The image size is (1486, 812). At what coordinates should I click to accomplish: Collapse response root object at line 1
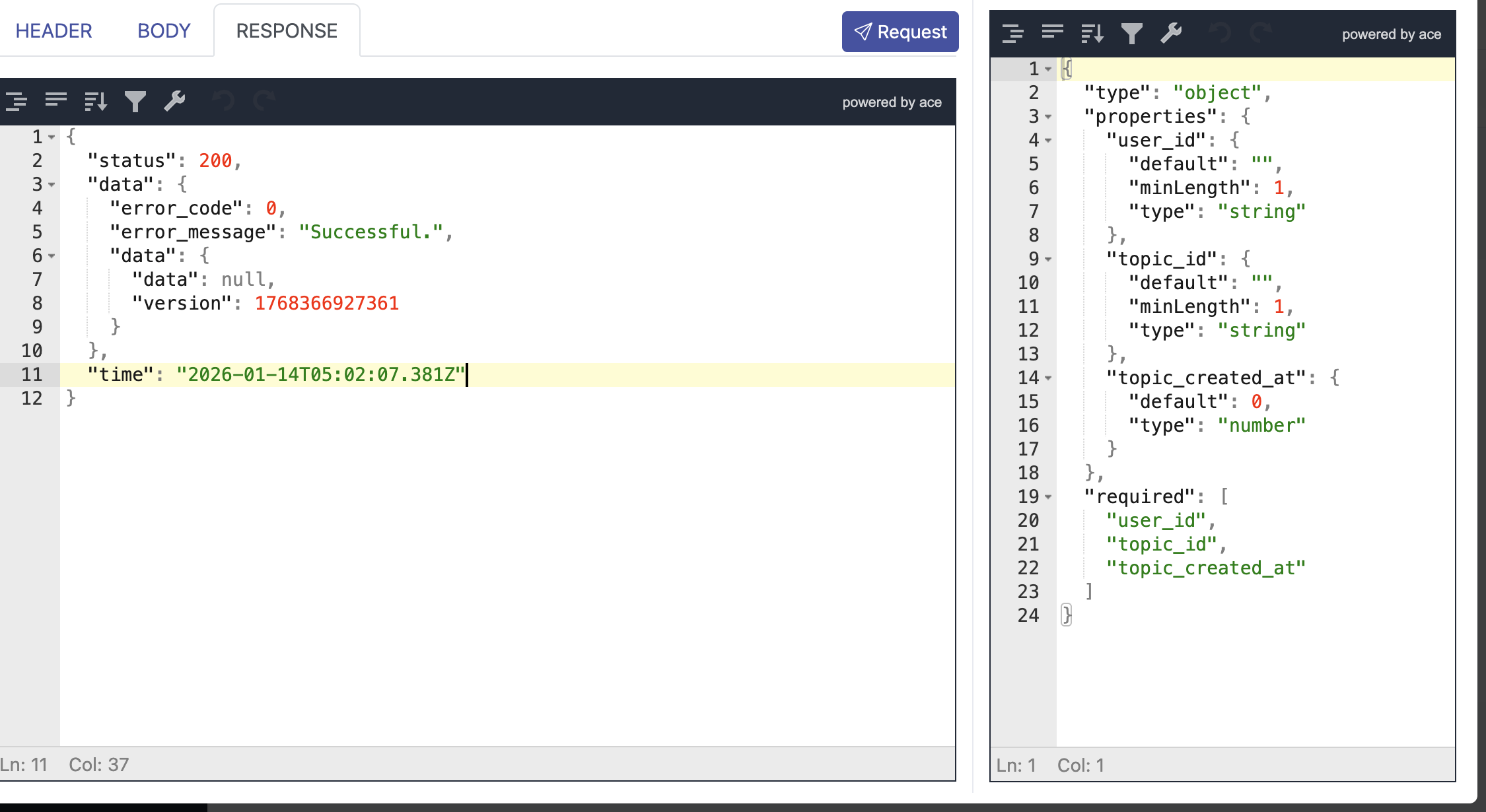click(52, 137)
